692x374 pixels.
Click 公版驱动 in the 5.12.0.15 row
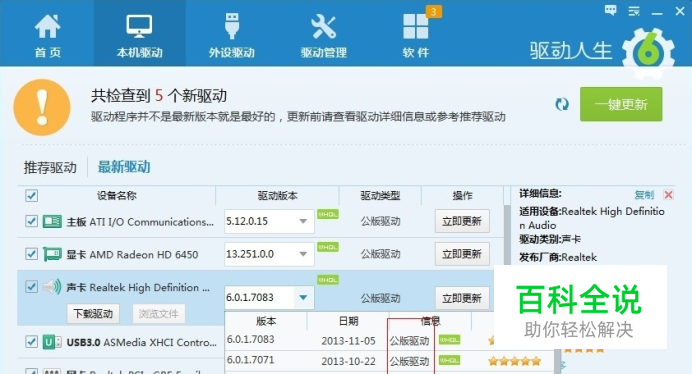click(x=380, y=221)
